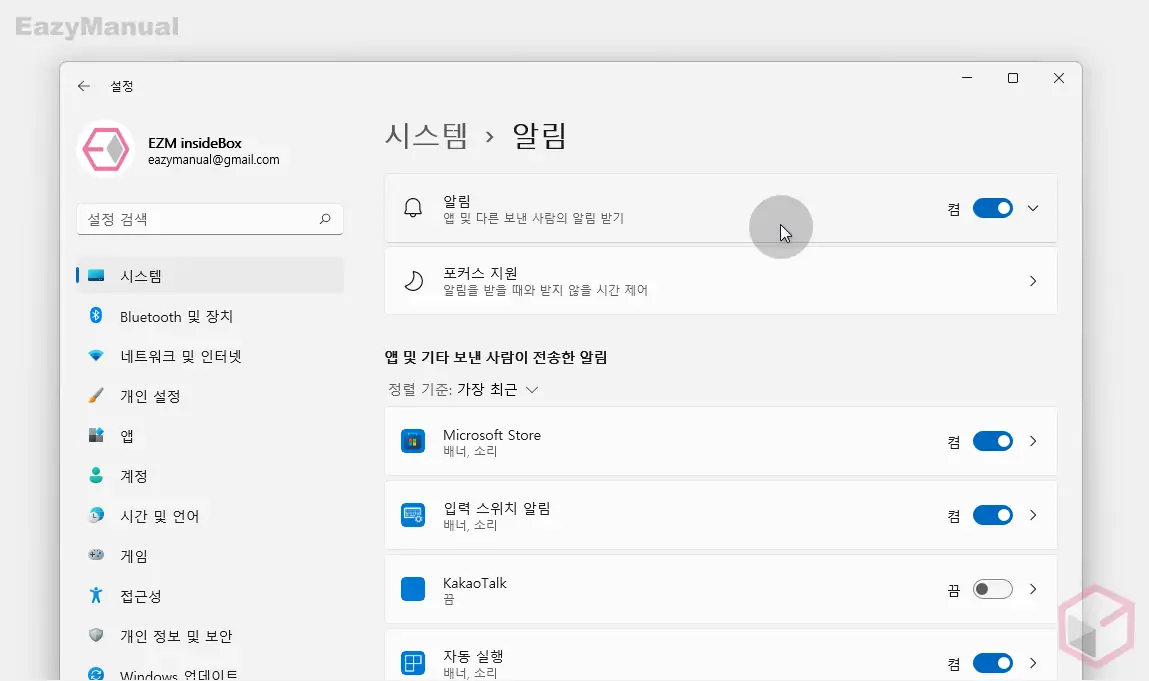Turn off the main 알림 toggle
Viewport: 1149px width, 681px height.
[x=993, y=208]
